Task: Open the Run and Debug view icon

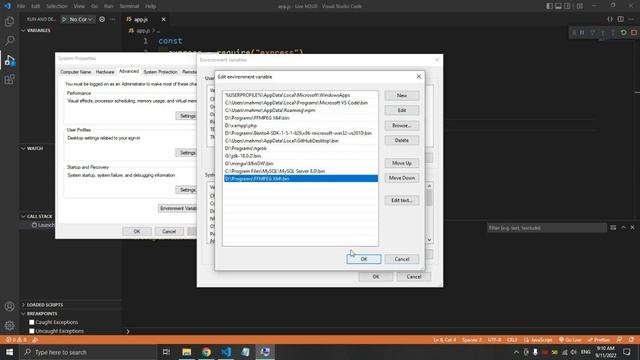Action: (9, 60)
